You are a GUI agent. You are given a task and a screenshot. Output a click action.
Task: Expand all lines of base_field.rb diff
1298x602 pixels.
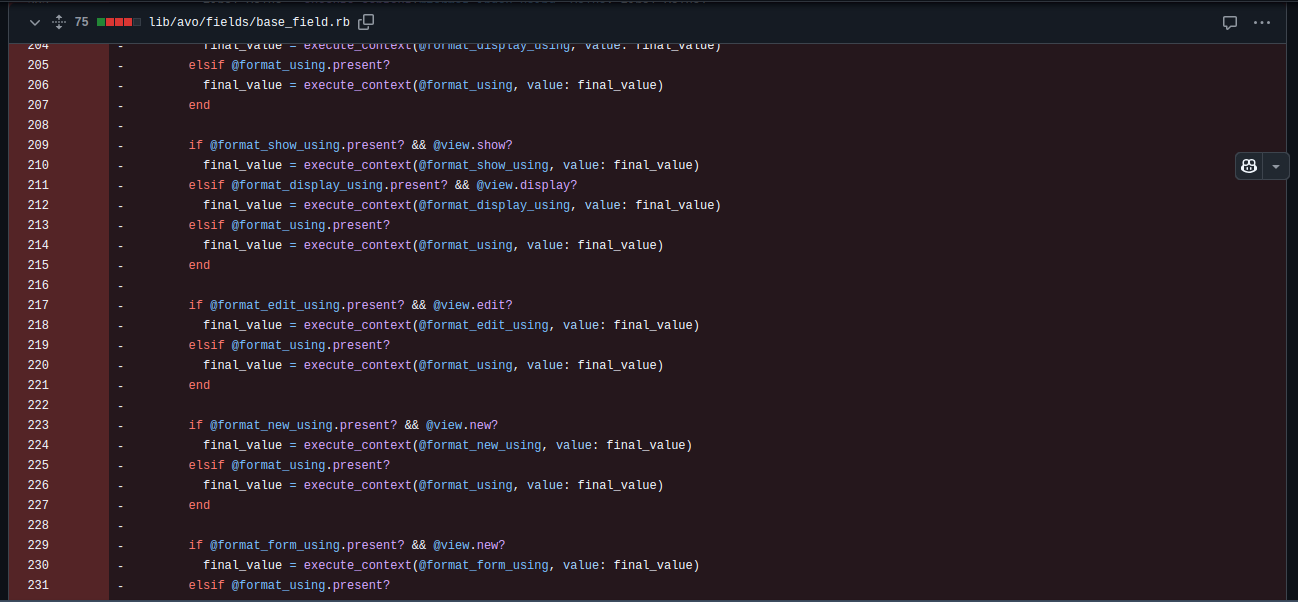point(58,22)
